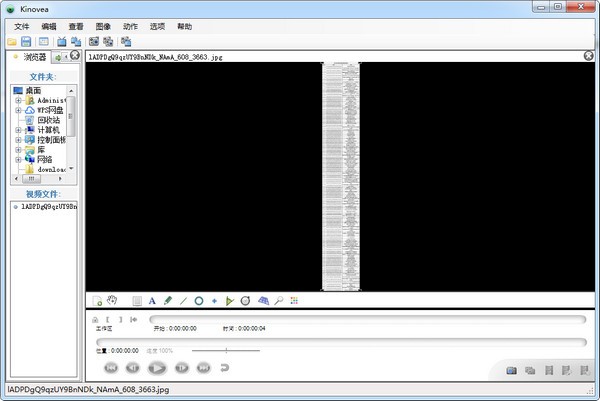Expand the 计算机 tree node

[x=18, y=130]
